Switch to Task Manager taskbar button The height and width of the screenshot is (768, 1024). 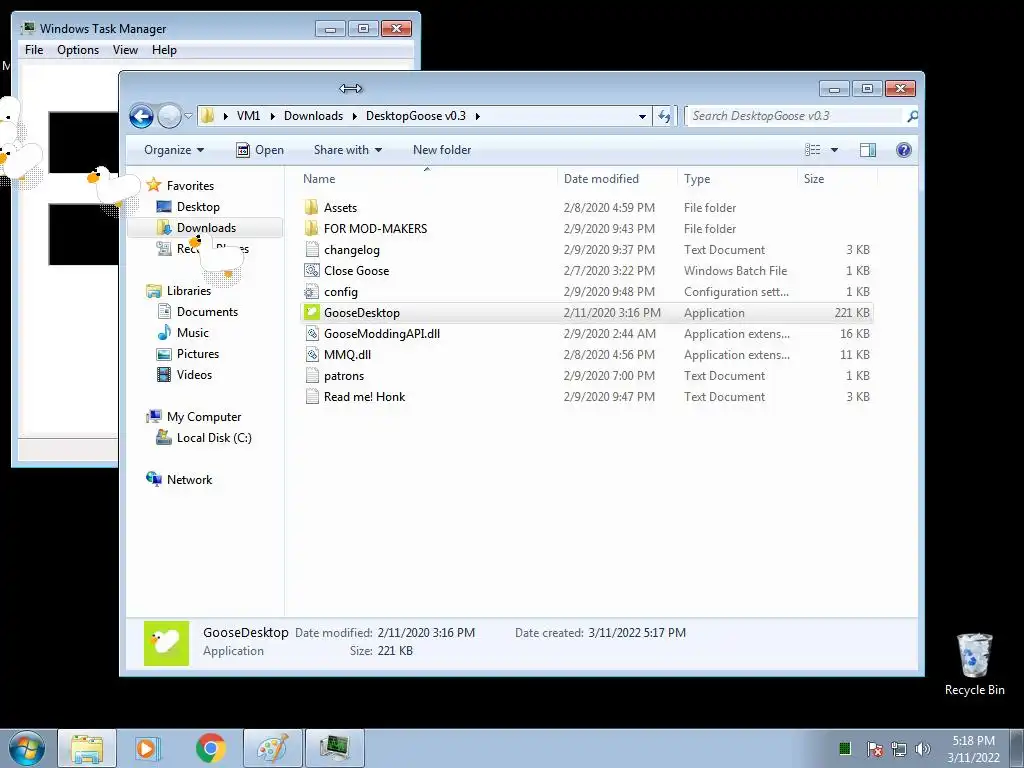335,748
